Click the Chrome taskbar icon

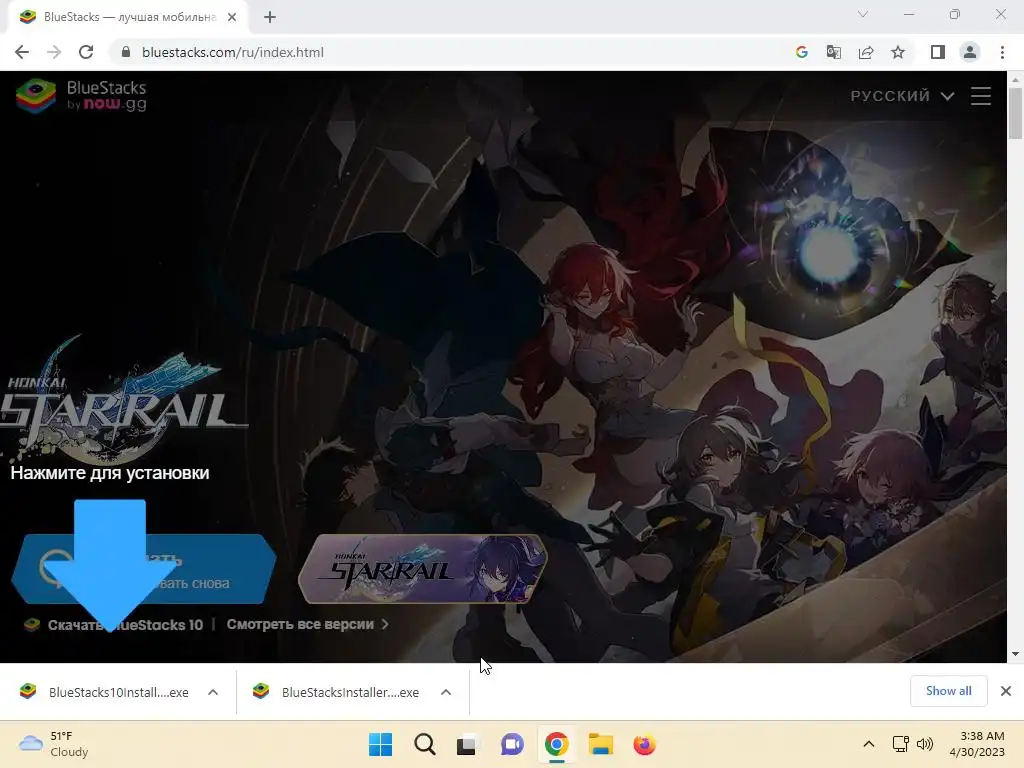pos(556,744)
